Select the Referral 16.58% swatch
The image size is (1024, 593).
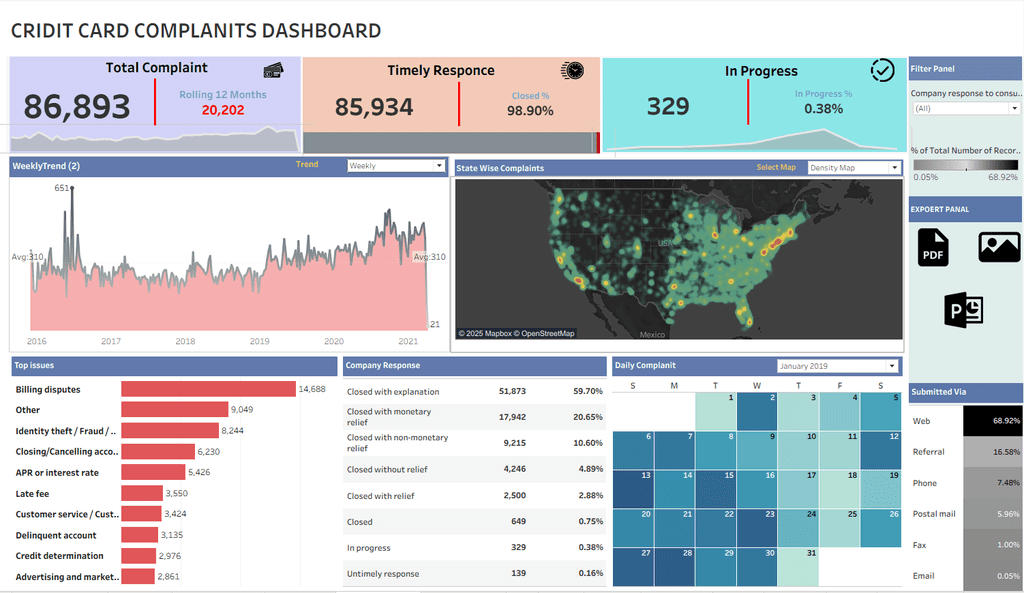tap(993, 451)
